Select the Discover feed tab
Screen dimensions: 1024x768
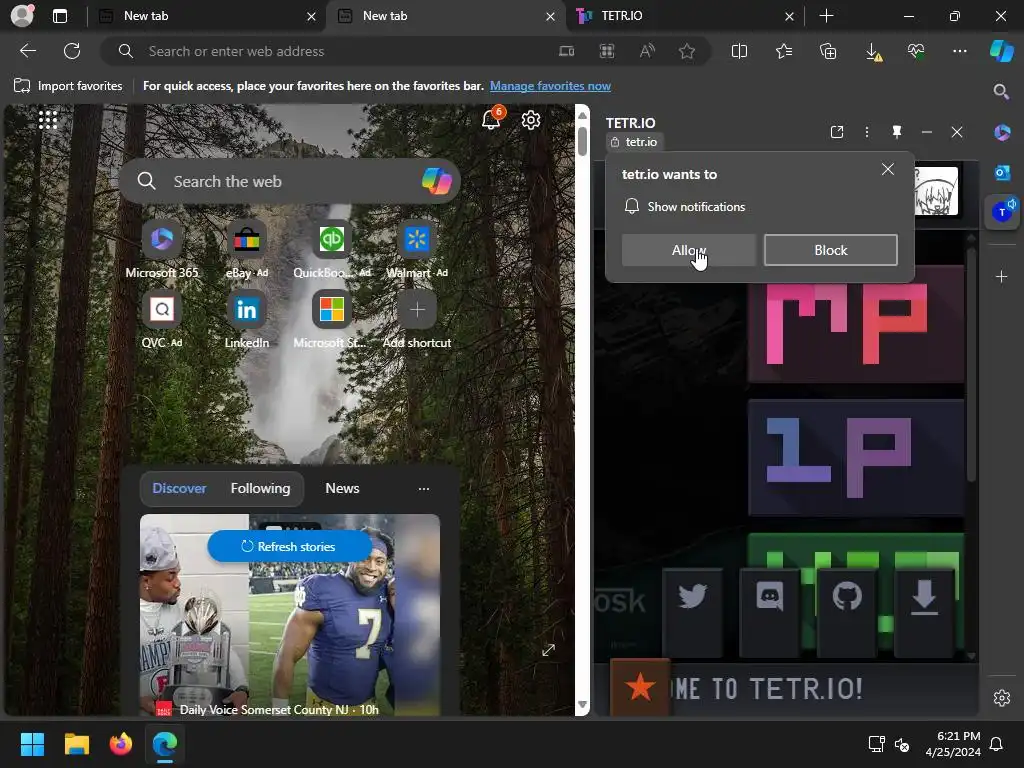179,488
